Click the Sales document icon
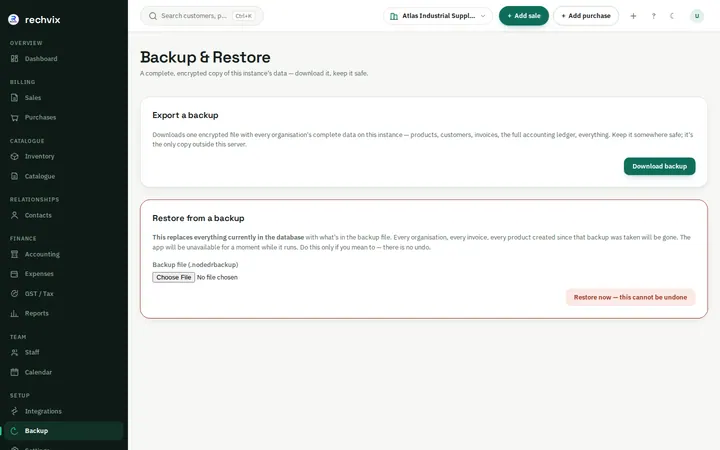This screenshot has height=450, width=720. click(x=15, y=98)
